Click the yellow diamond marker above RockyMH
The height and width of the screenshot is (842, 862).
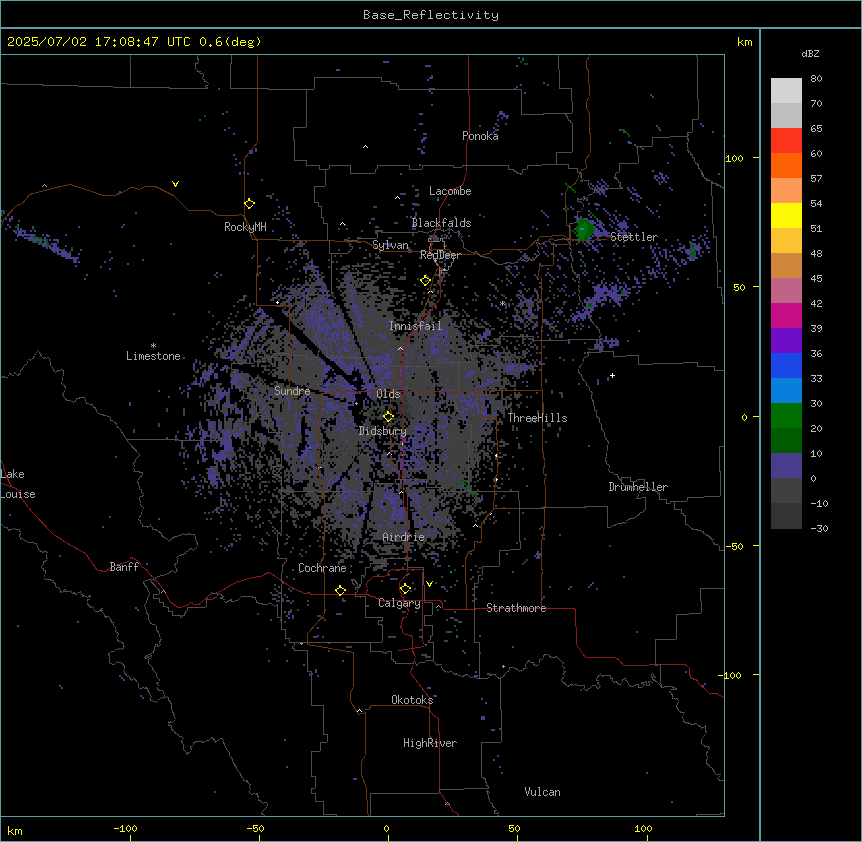point(250,204)
